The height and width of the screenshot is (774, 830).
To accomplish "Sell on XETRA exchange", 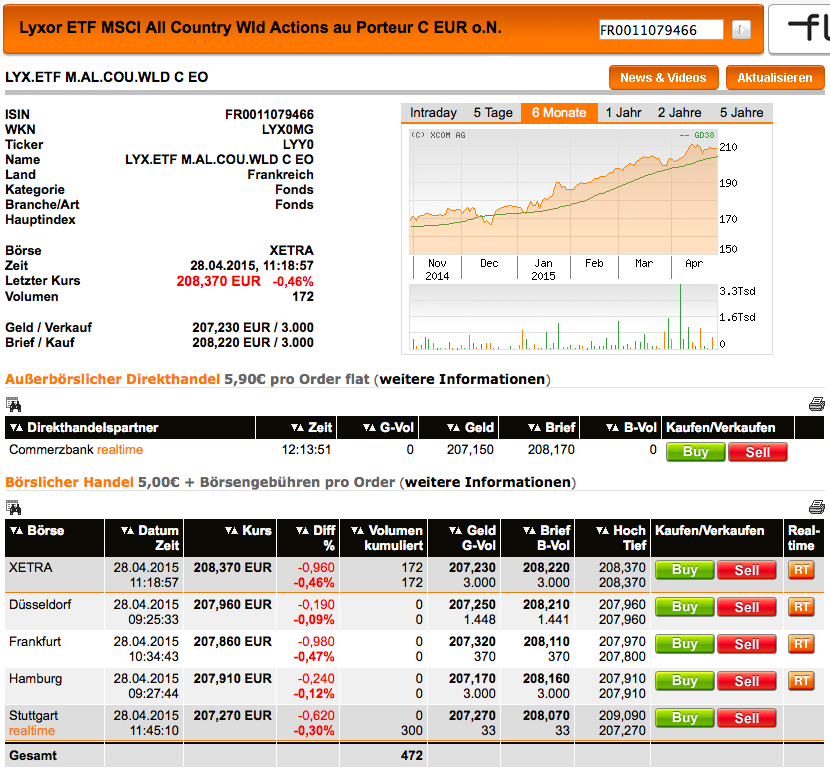I will click(x=746, y=570).
